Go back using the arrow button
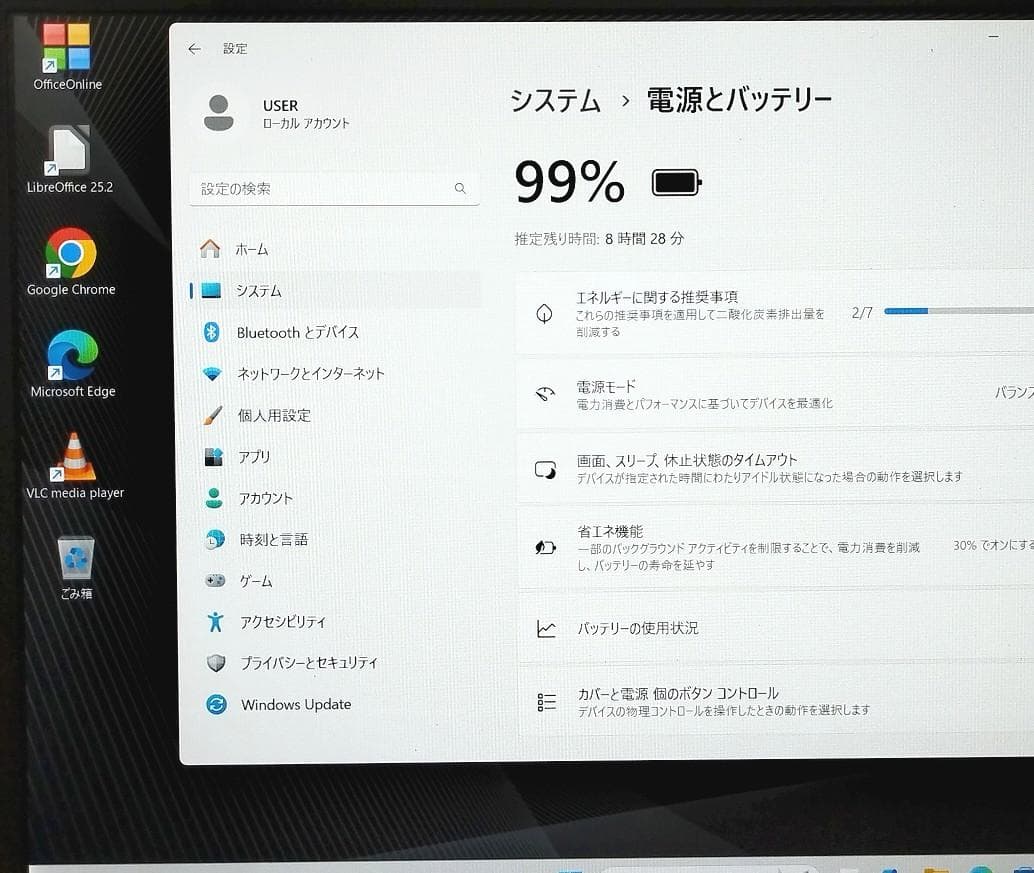 [x=193, y=48]
